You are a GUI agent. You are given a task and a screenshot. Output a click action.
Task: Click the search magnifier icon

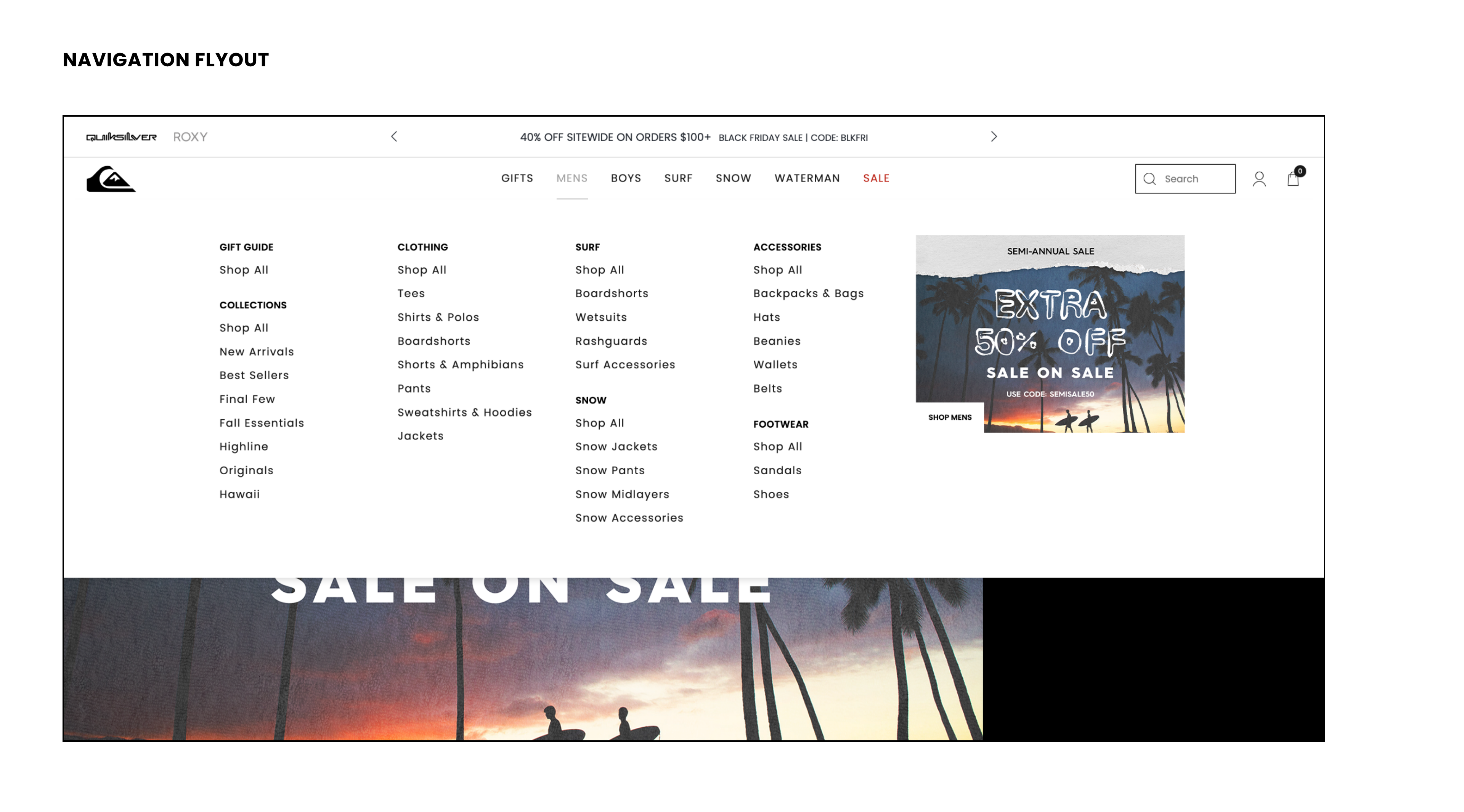1149,179
